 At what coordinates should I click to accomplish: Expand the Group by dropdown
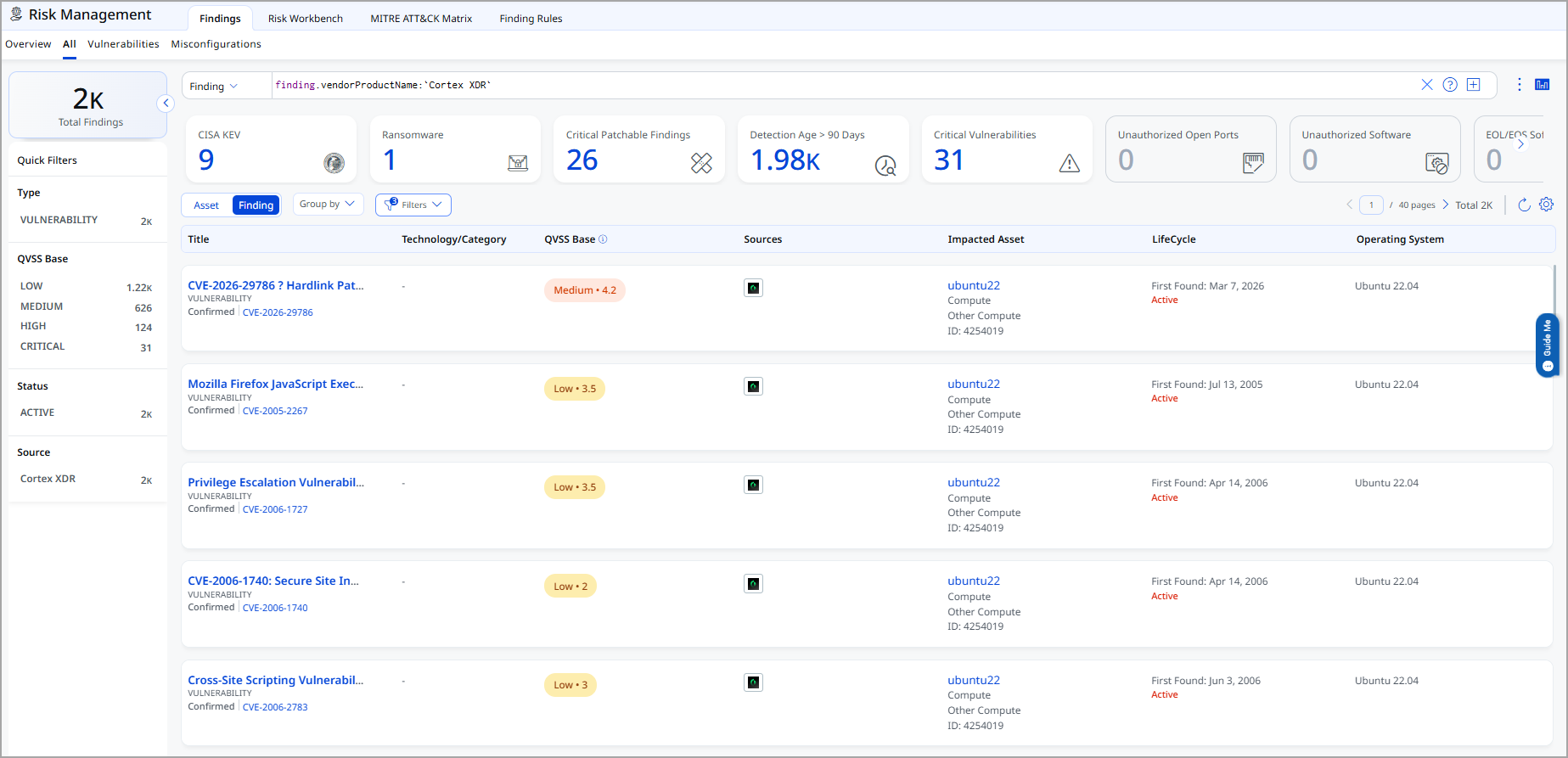coord(327,205)
